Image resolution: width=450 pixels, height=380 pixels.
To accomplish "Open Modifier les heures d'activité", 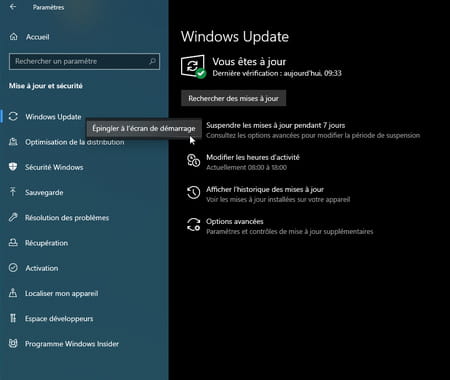I will click(x=253, y=157).
